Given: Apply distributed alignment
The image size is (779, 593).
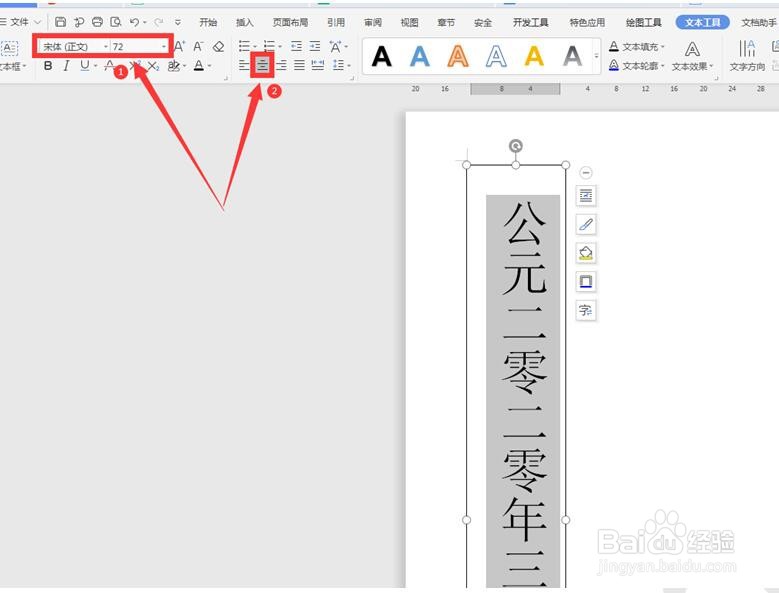Looking at the screenshot, I should coord(317,65).
